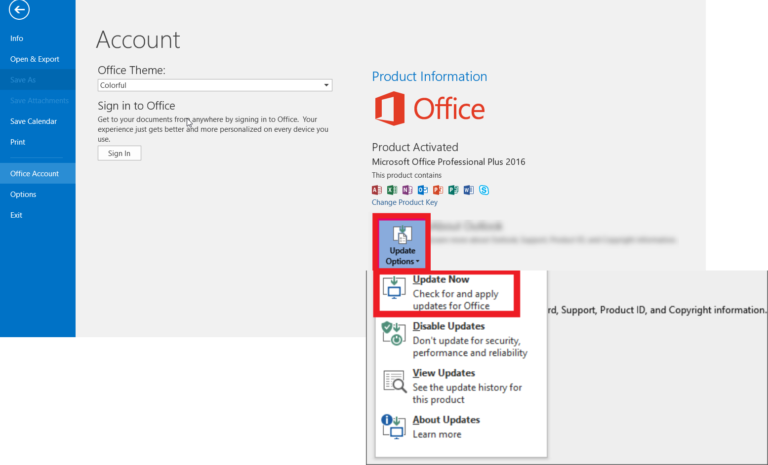This screenshot has height=465, width=768.
Task: Click the Skype product icon
Action: (x=484, y=190)
